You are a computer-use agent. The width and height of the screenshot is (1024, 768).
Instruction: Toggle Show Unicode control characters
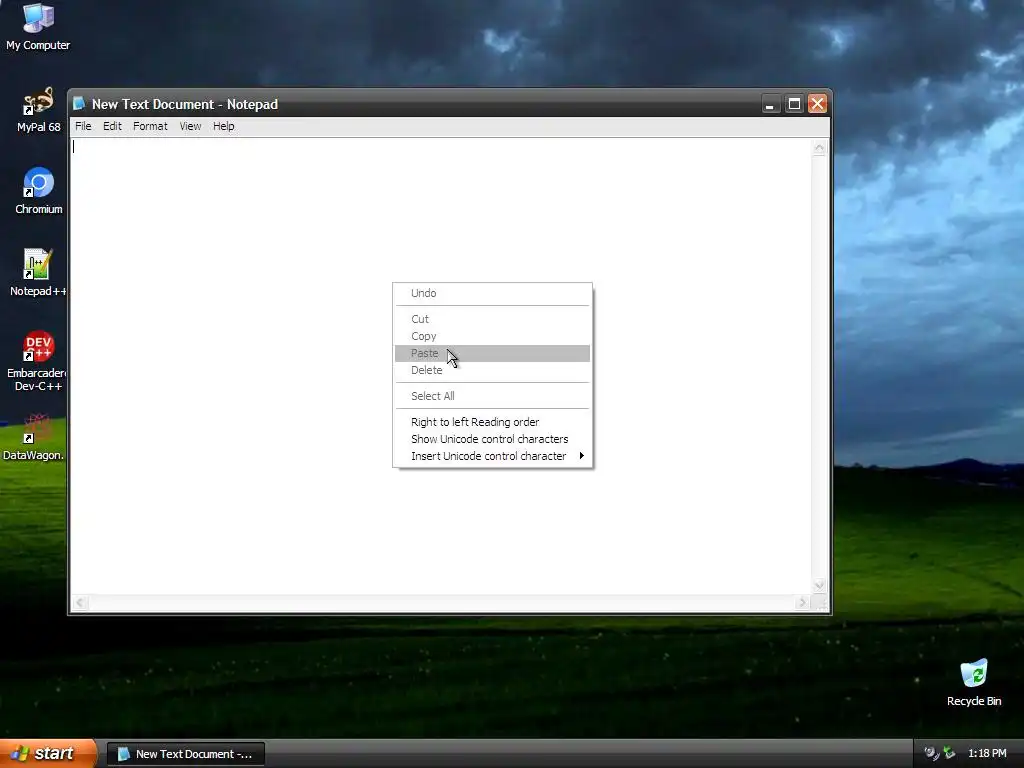[492, 439]
